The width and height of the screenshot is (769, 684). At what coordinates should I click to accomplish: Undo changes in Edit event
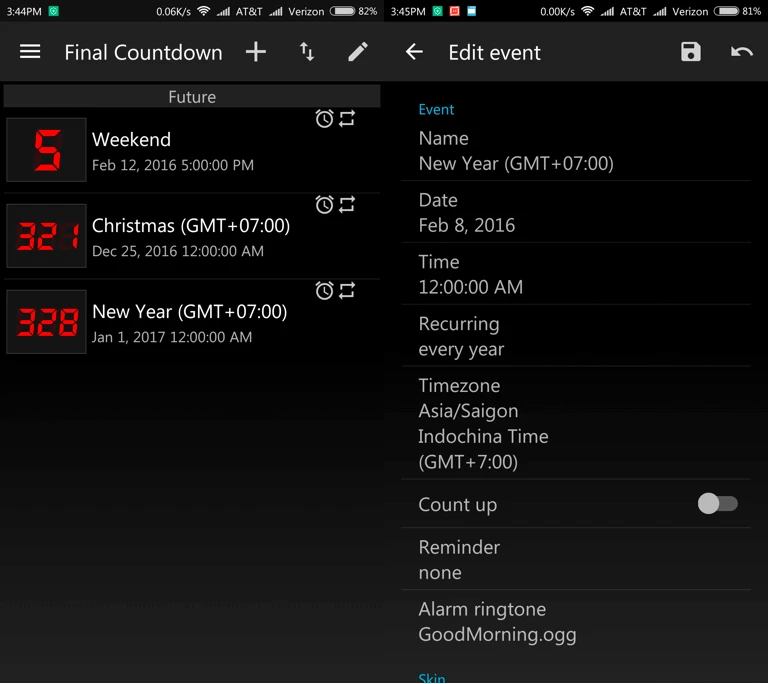(x=742, y=51)
